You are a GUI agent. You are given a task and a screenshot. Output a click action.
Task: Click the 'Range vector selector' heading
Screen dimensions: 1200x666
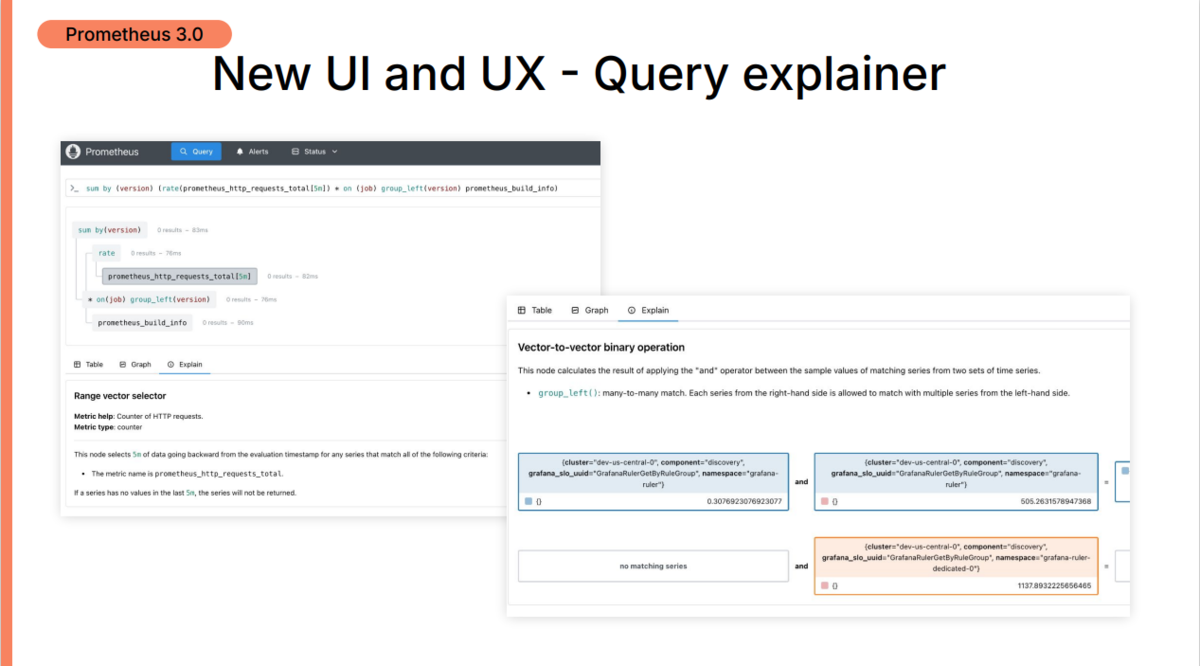(x=120, y=396)
